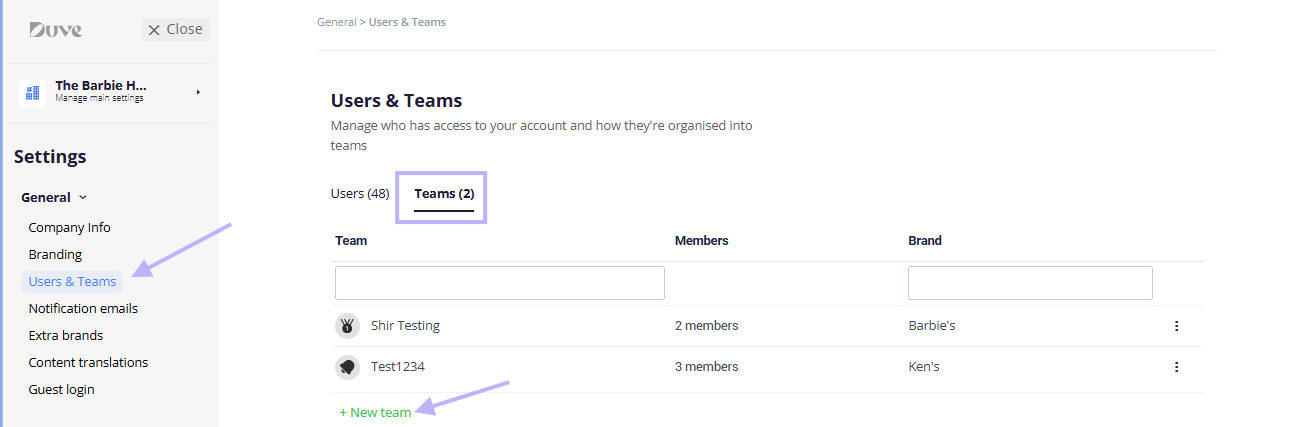Close the settings panel
The height and width of the screenshot is (427, 1301).
[x=176, y=29]
